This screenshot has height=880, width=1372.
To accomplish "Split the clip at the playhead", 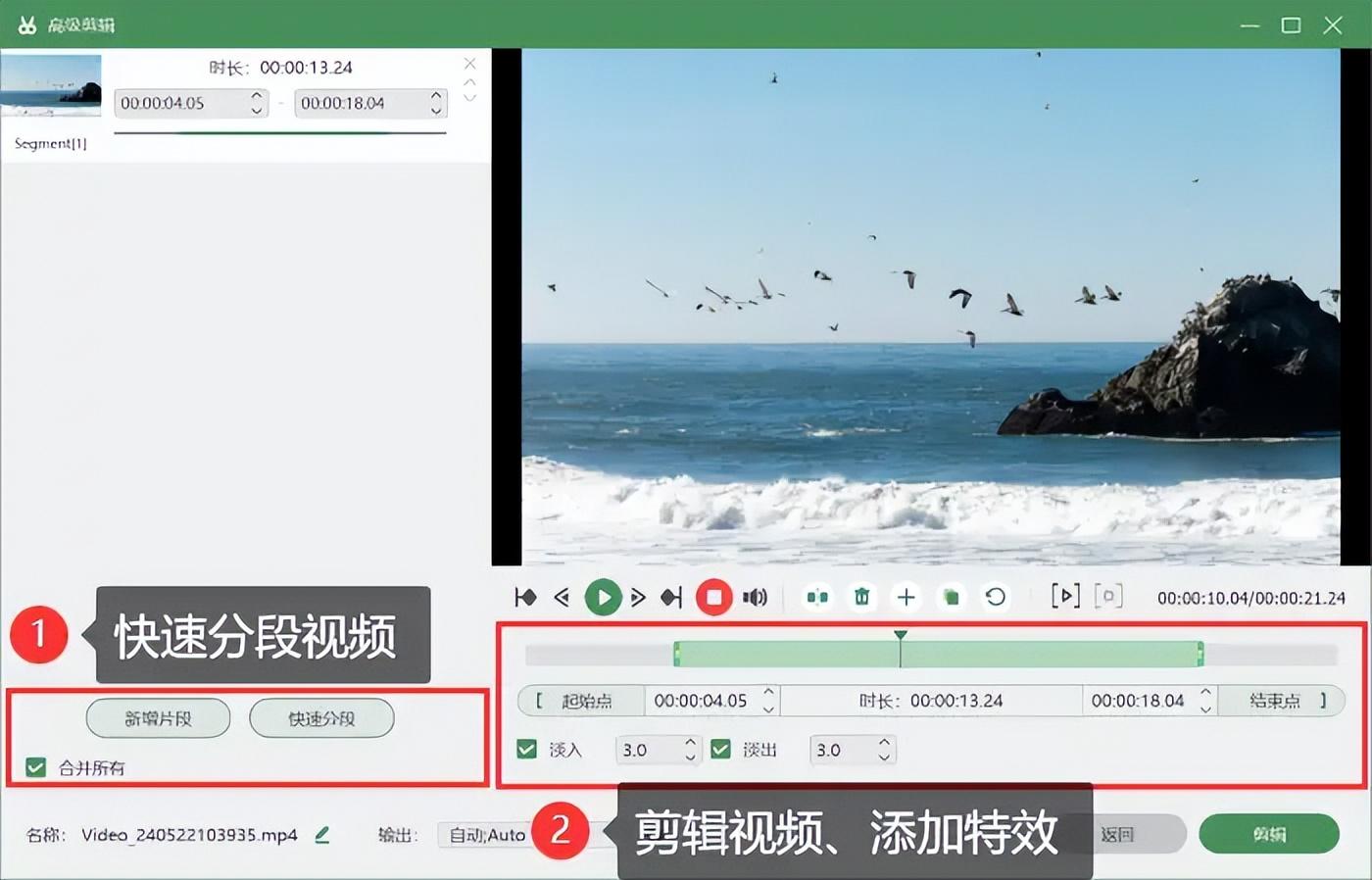I will point(817,597).
